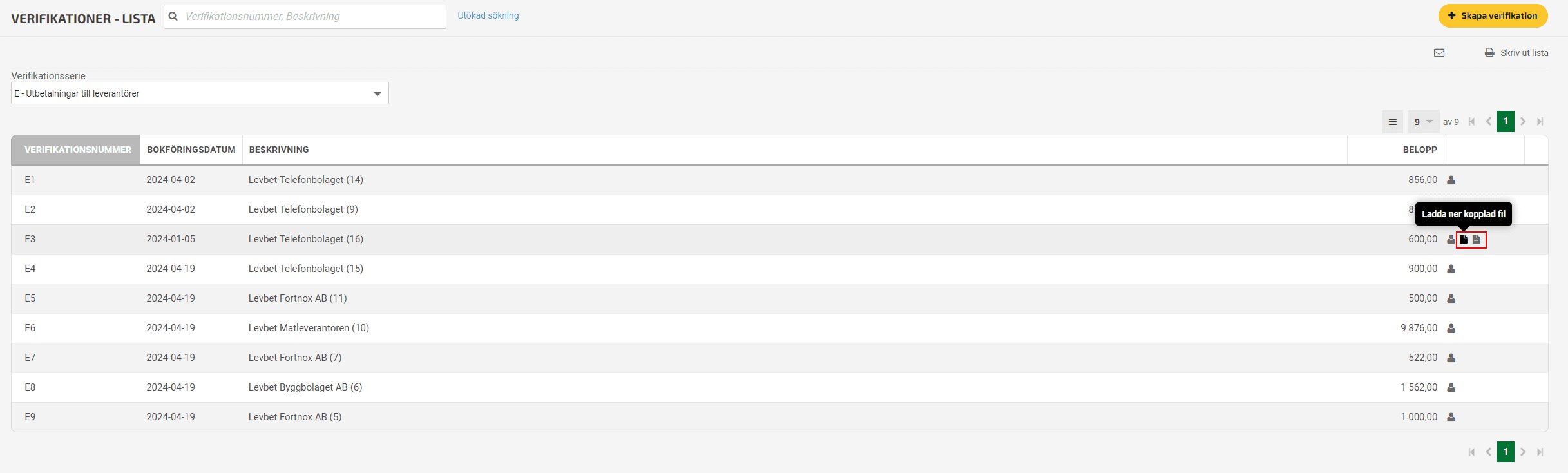Open the rows-per-page dropdown showing 9
The height and width of the screenshot is (473, 1568).
click(x=1424, y=122)
